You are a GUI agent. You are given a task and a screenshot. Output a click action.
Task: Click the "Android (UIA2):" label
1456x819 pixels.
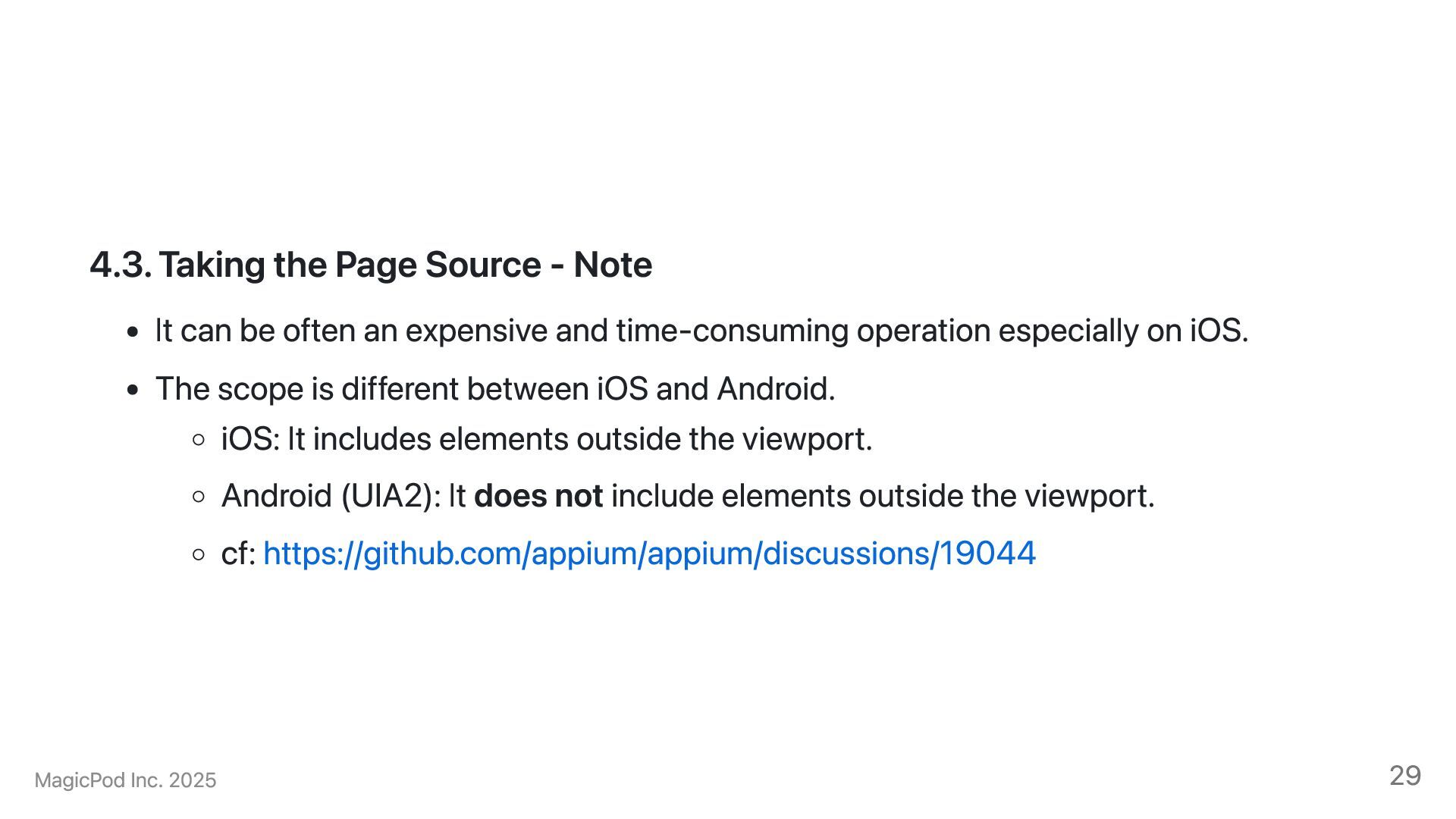331,497
